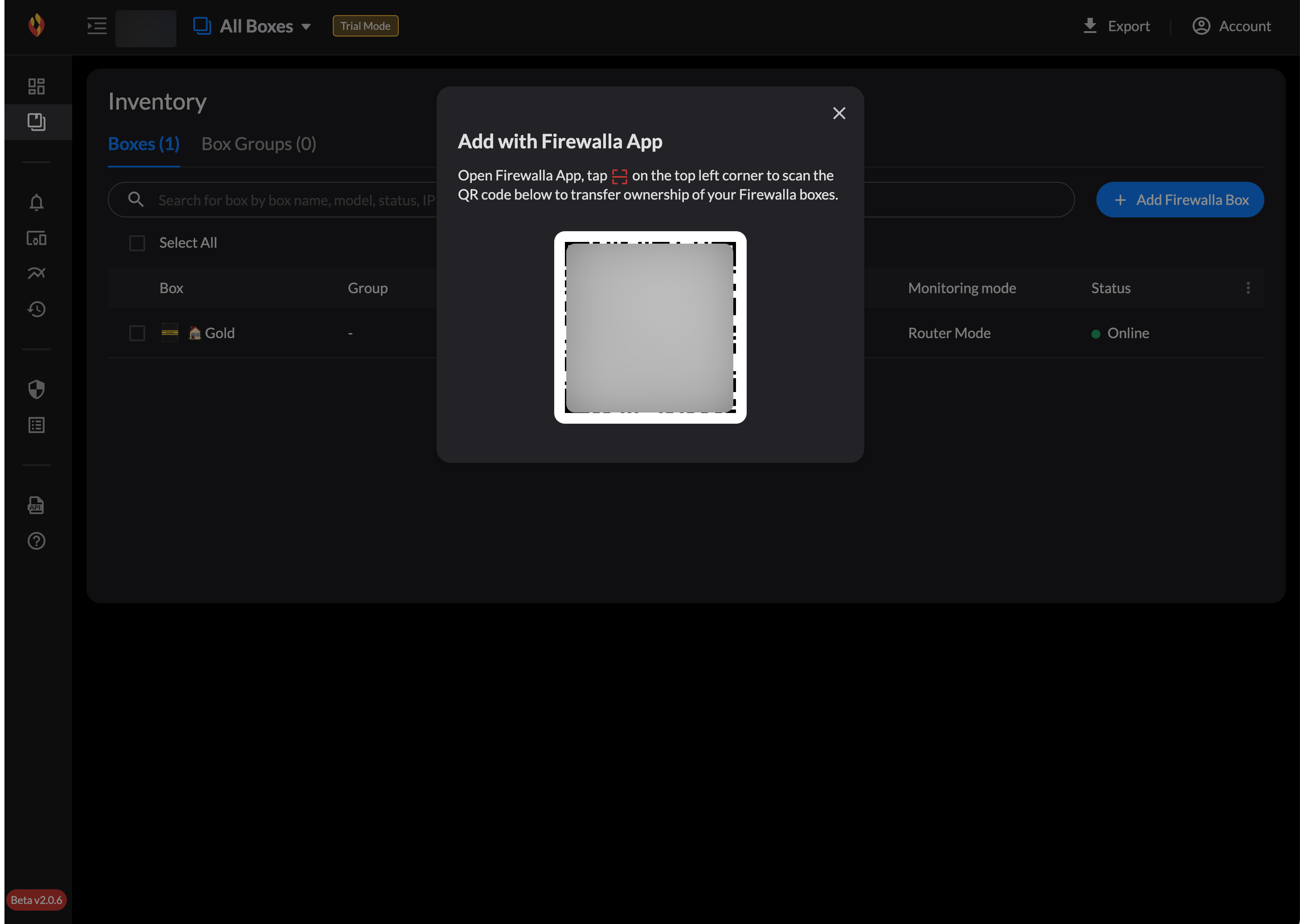This screenshot has height=924, width=1300.
Task: Click the Firewalla flame logo
Action: pyautogui.click(x=37, y=25)
